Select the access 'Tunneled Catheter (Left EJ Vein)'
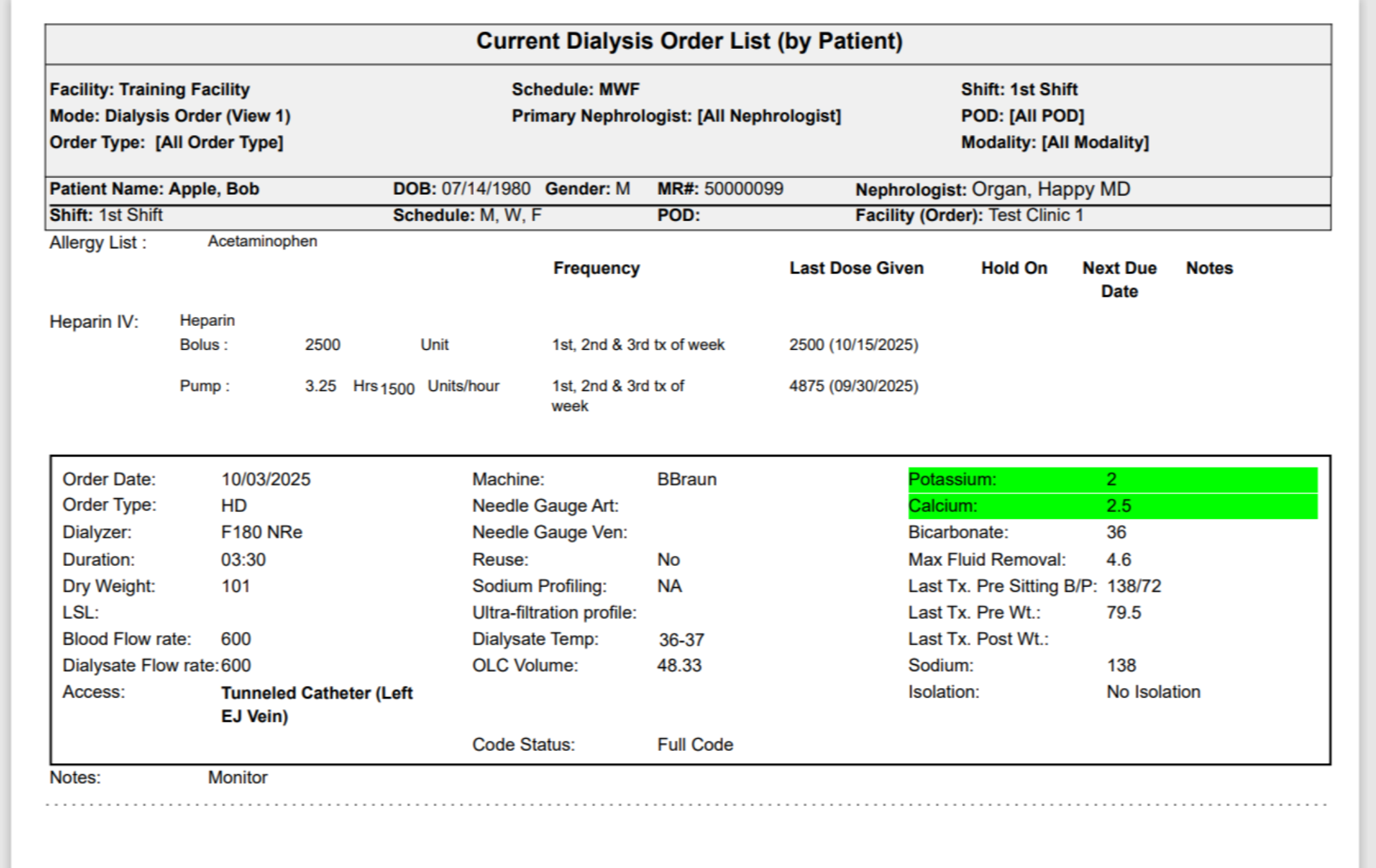1376x868 pixels. click(x=317, y=705)
